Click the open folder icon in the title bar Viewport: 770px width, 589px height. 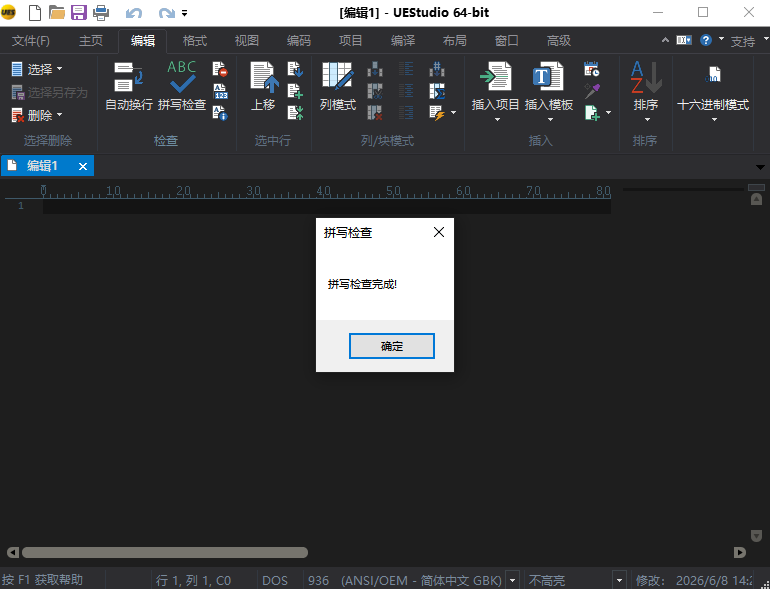57,12
